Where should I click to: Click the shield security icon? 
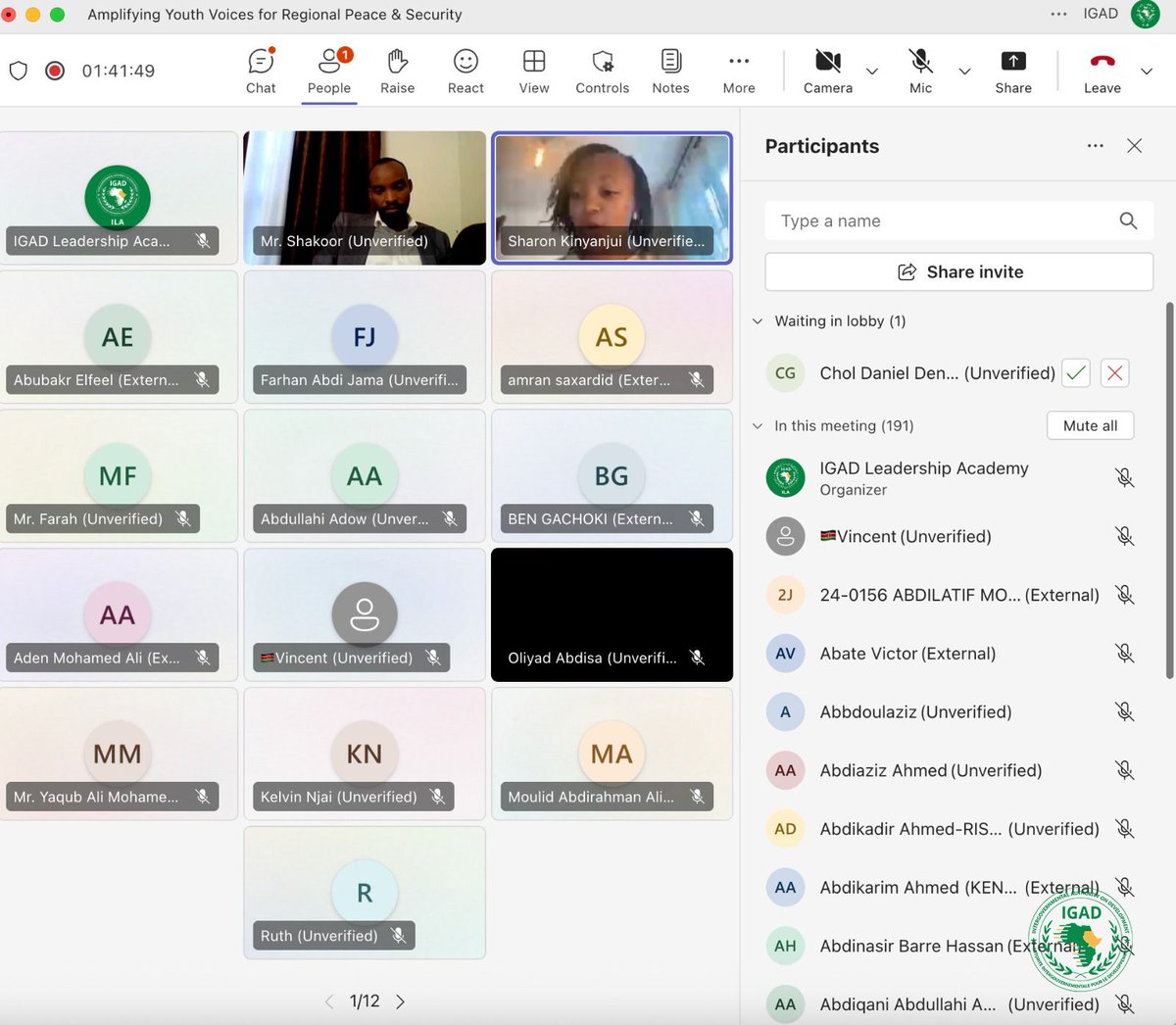pos(18,71)
